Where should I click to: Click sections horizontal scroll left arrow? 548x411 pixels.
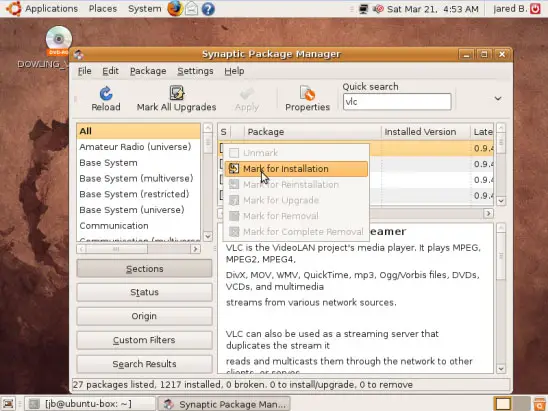[x=81, y=249]
